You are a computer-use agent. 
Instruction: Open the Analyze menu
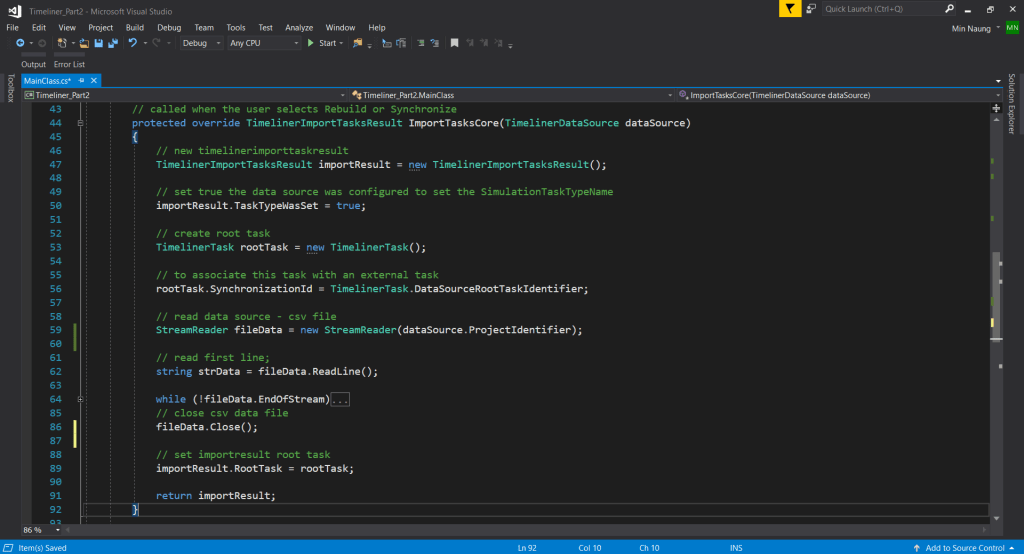pyautogui.click(x=299, y=27)
